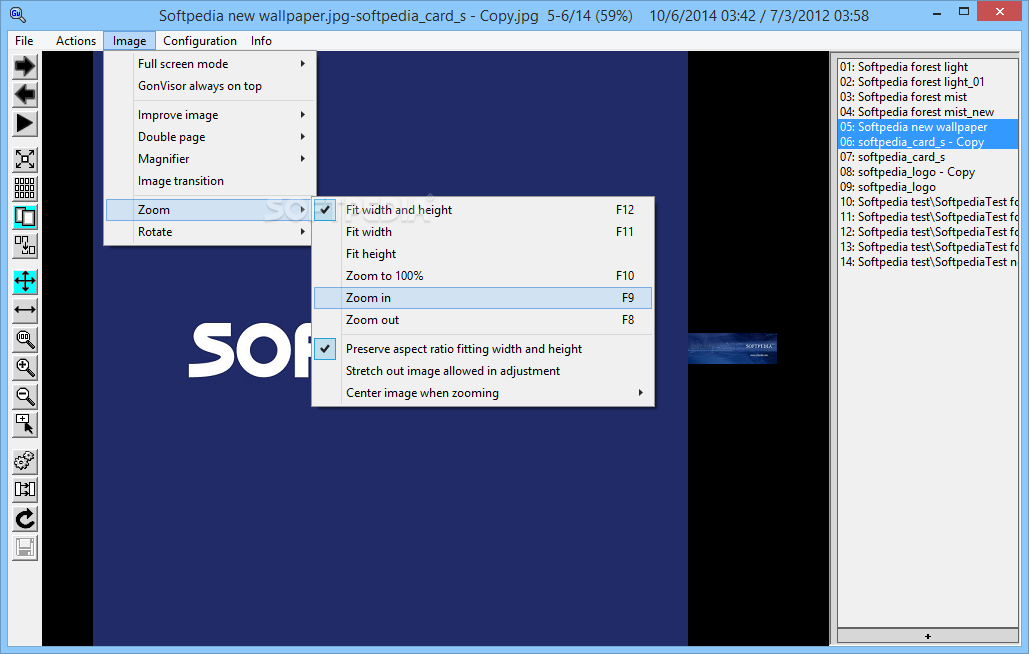Activate the magnifier selection cursor icon

coord(25,426)
